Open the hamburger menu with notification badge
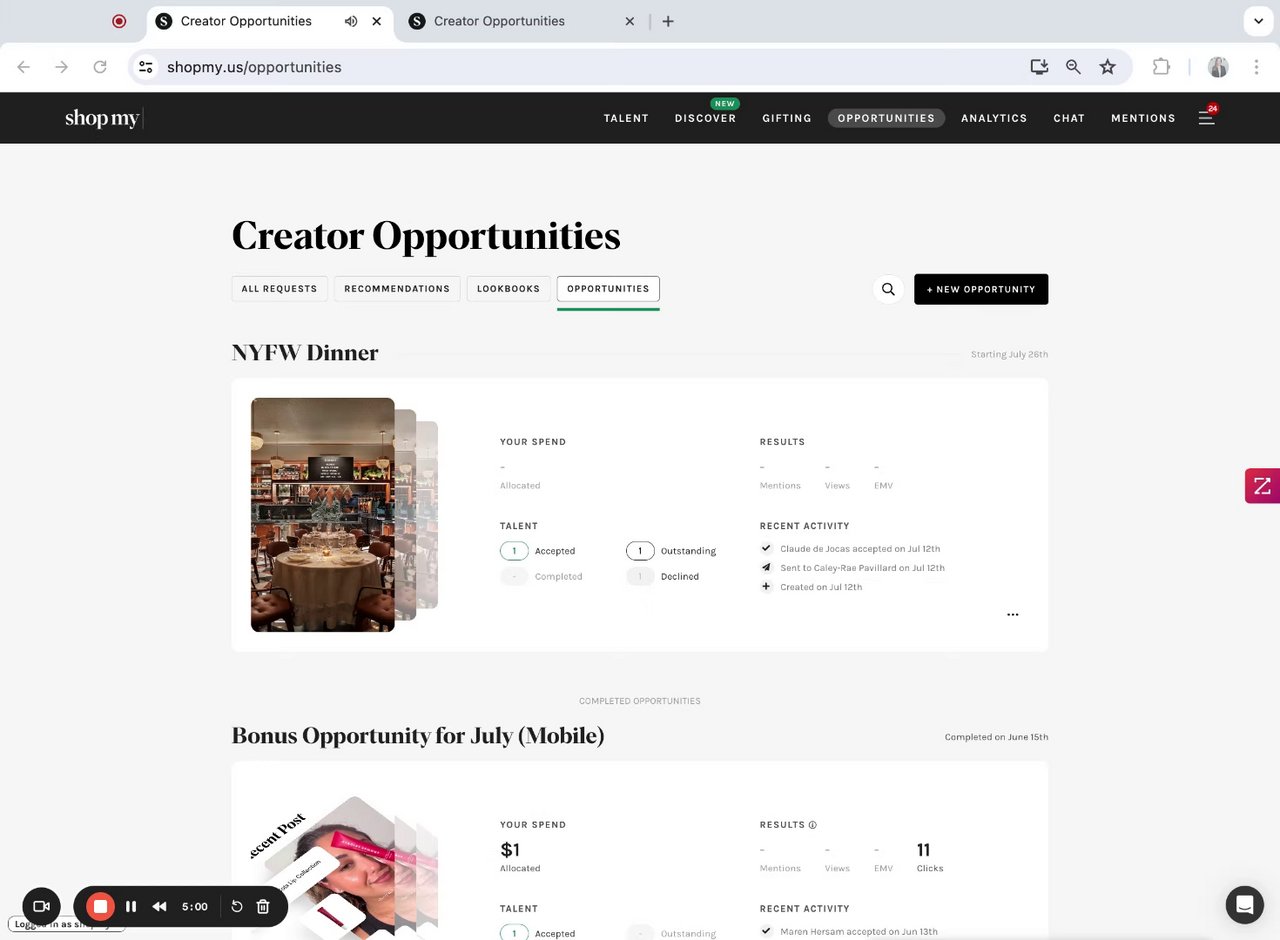The width and height of the screenshot is (1280, 940). [x=1207, y=117]
